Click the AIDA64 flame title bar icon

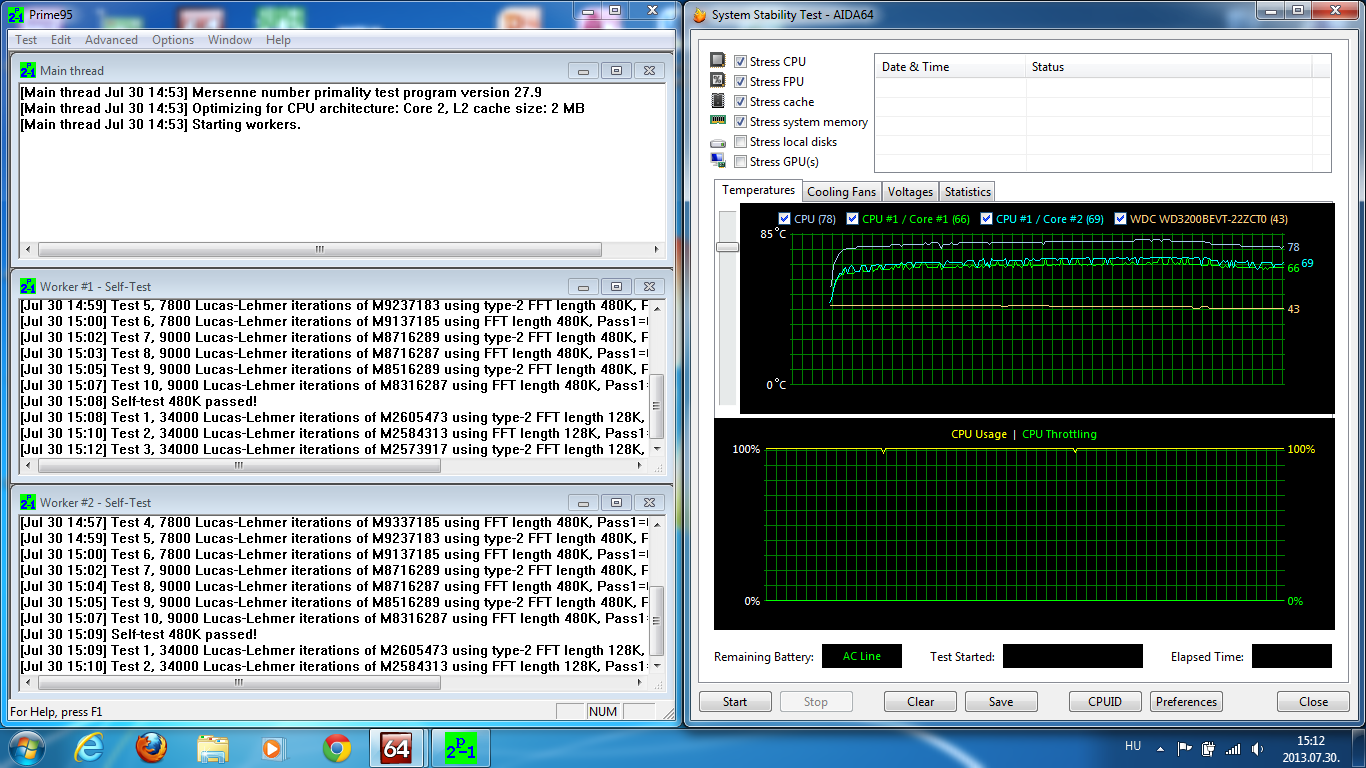coord(698,15)
